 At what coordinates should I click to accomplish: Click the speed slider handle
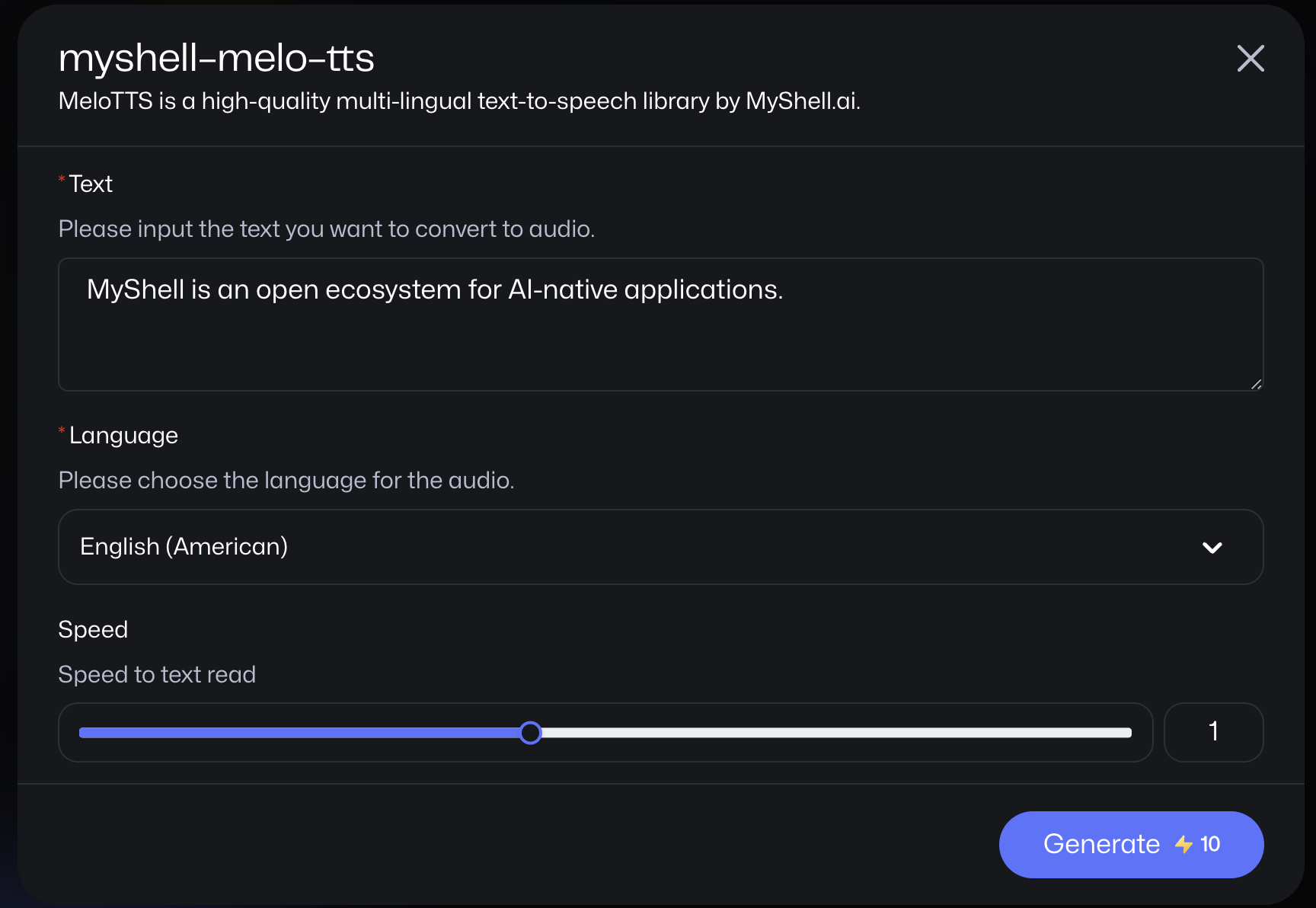coord(531,733)
